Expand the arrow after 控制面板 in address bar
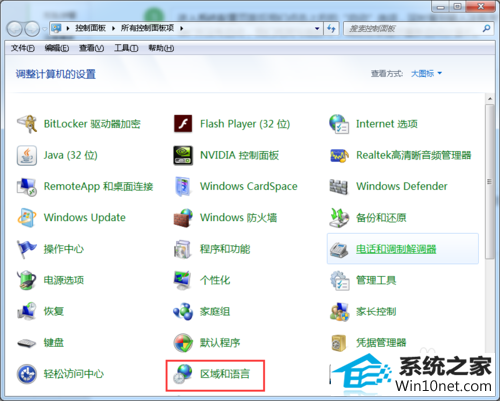The height and width of the screenshot is (401, 500). coord(113,29)
